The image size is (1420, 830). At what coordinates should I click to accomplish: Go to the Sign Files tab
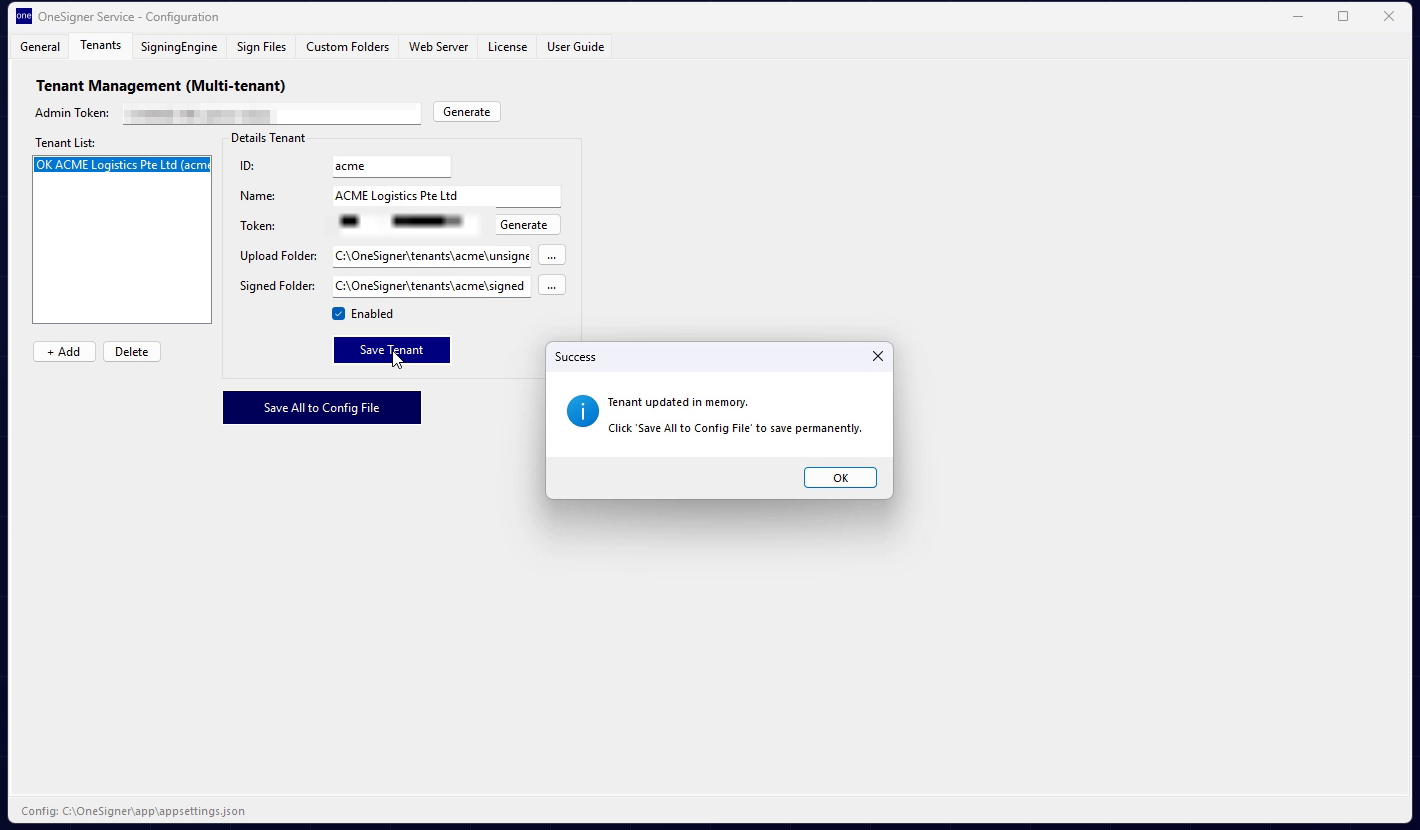pyautogui.click(x=261, y=47)
